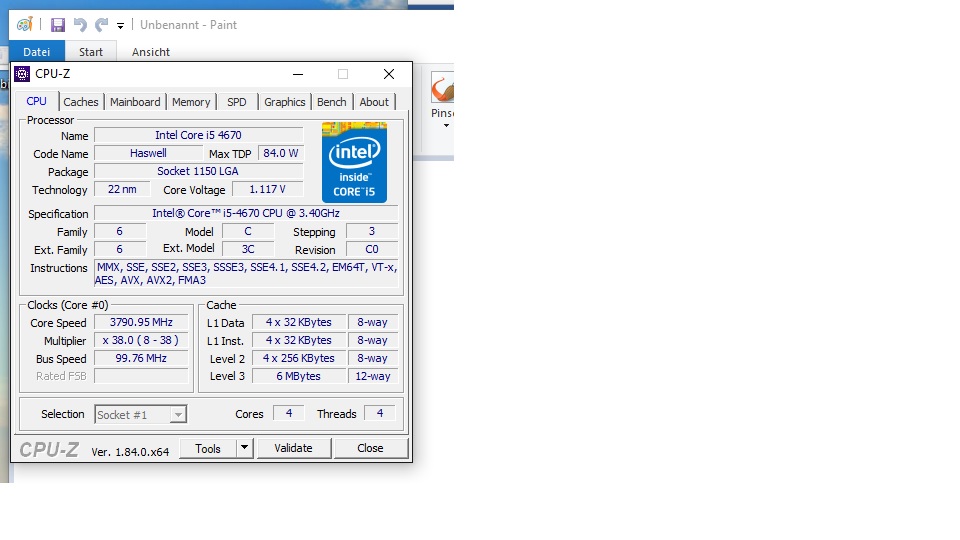Click the Instructions list starting with 'MMX, SSE'

point(246,274)
